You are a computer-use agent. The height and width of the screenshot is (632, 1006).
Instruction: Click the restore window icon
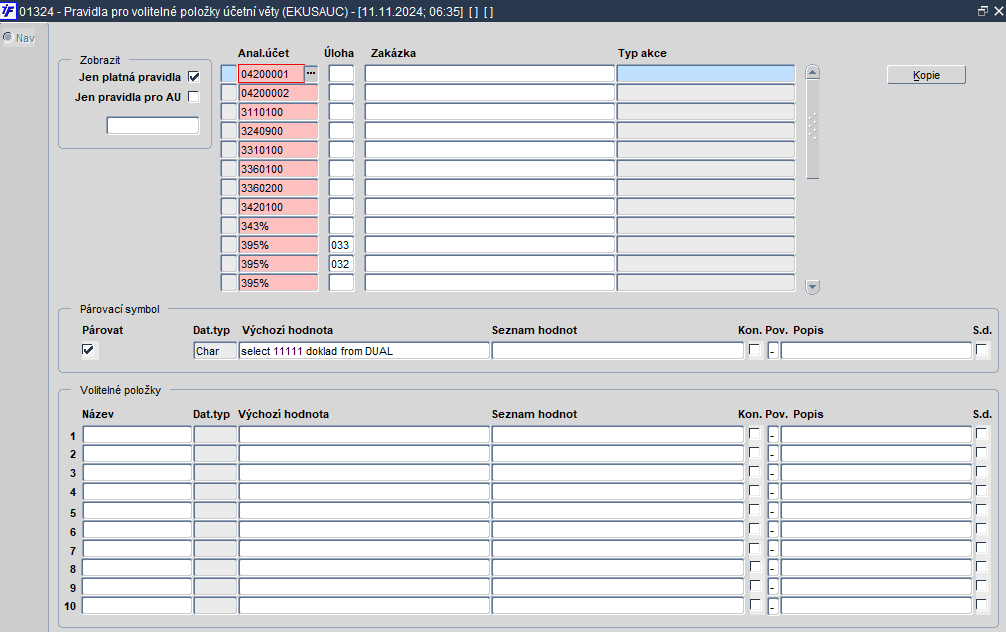tap(982, 11)
